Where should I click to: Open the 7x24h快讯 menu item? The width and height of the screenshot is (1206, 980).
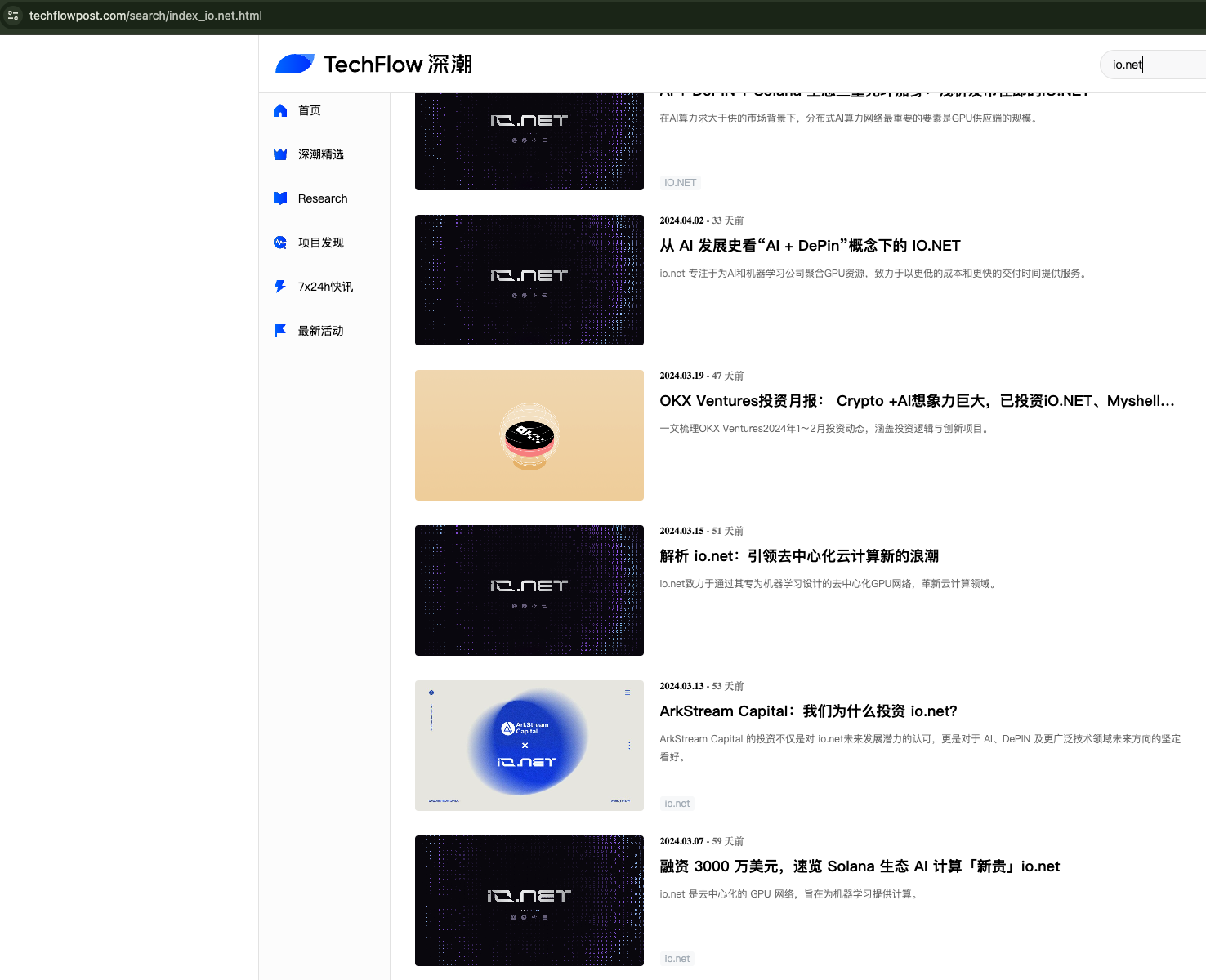(324, 287)
